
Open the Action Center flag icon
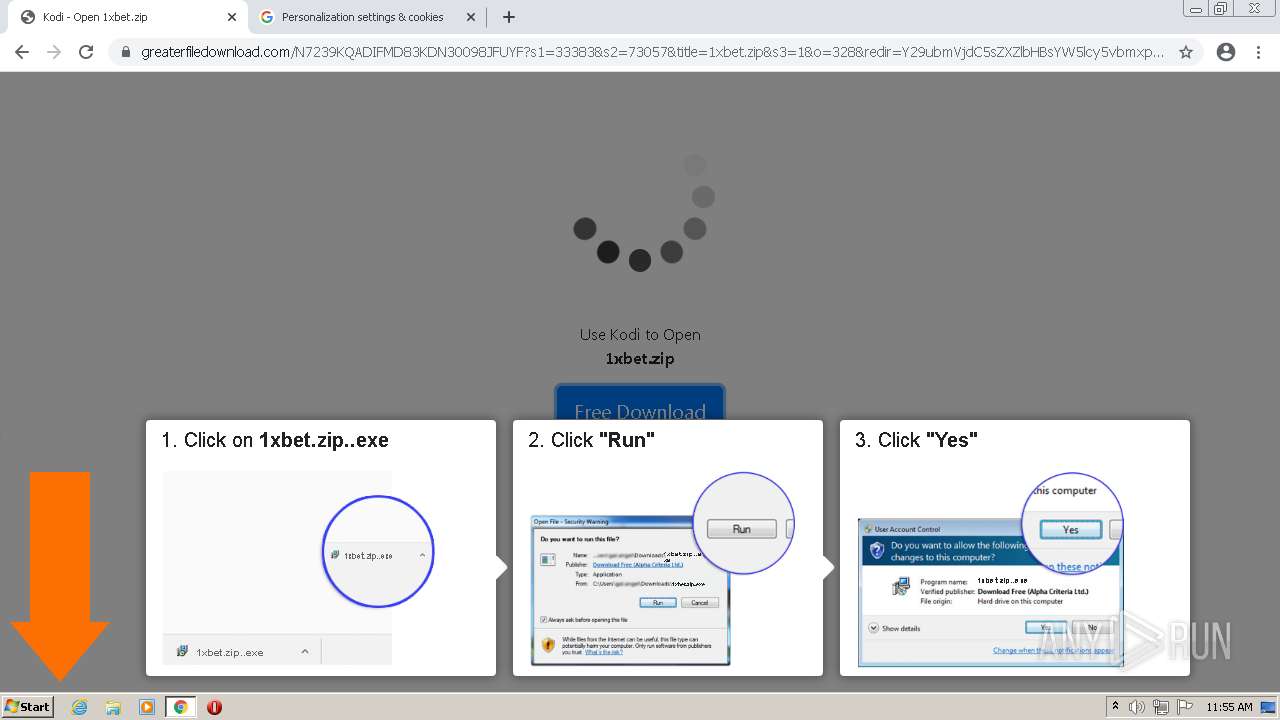click(x=1185, y=707)
